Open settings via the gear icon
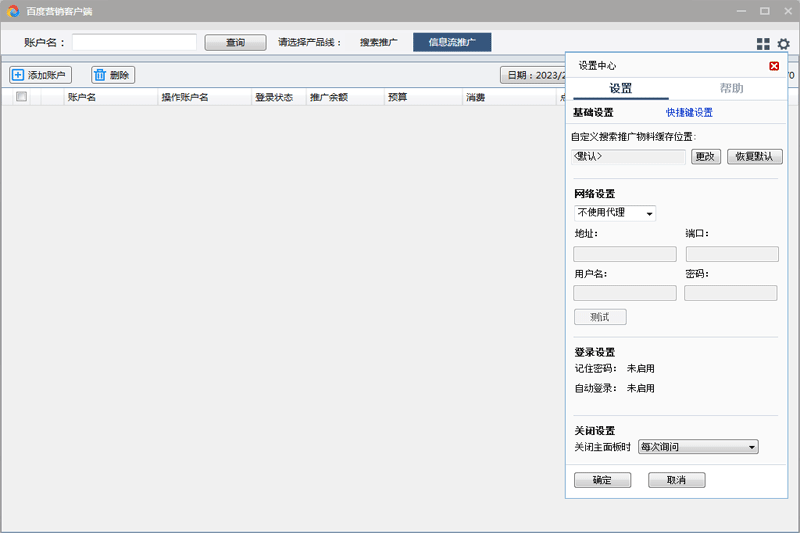The height and width of the screenshot is (533, 800). point(783,44)
